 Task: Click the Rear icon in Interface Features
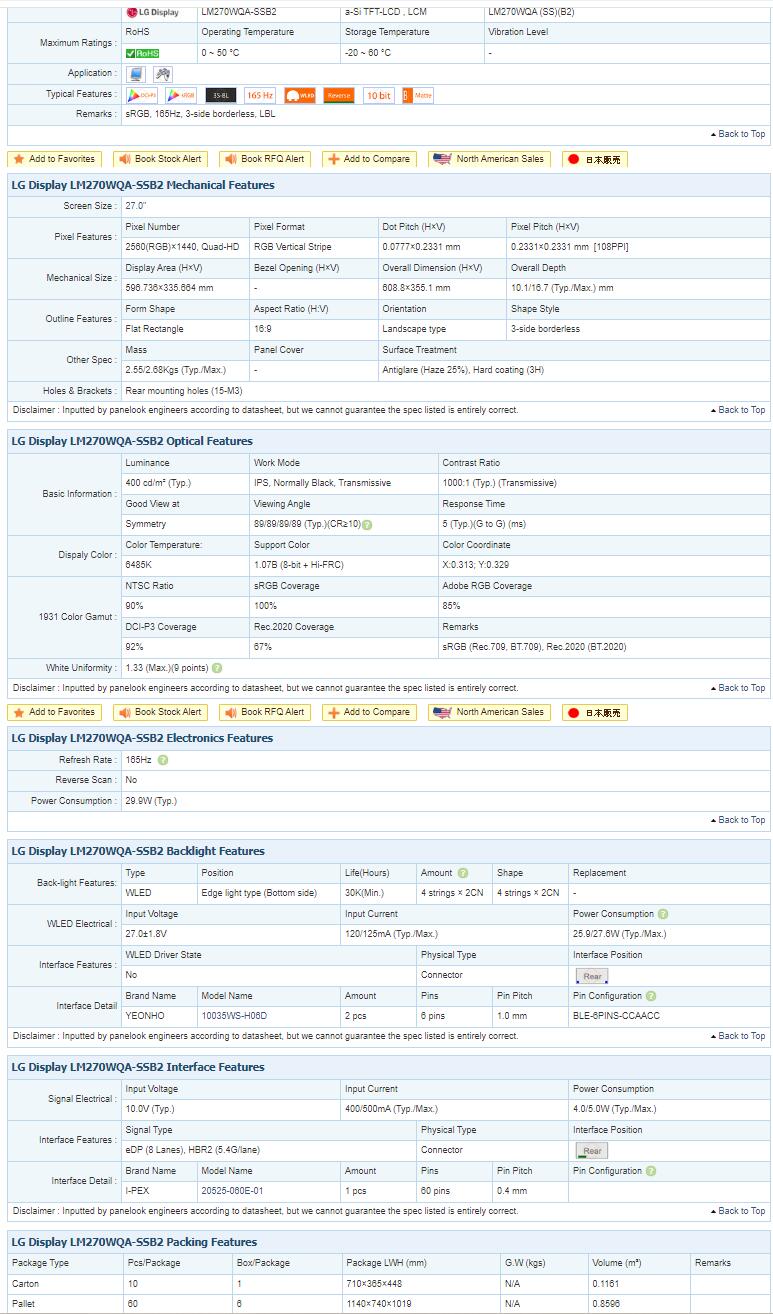592,1151
